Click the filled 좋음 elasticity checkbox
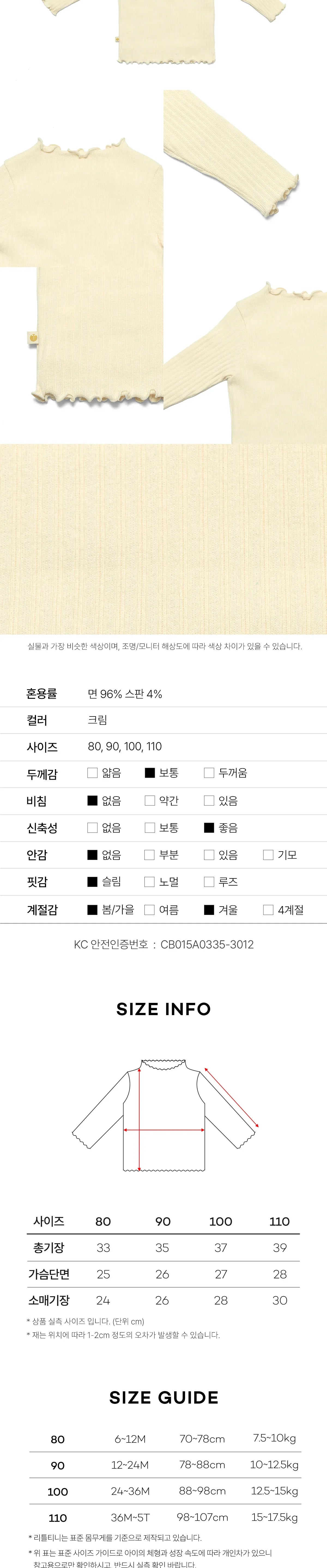Screen dimensions: 327x1568 tap(209, 827)
